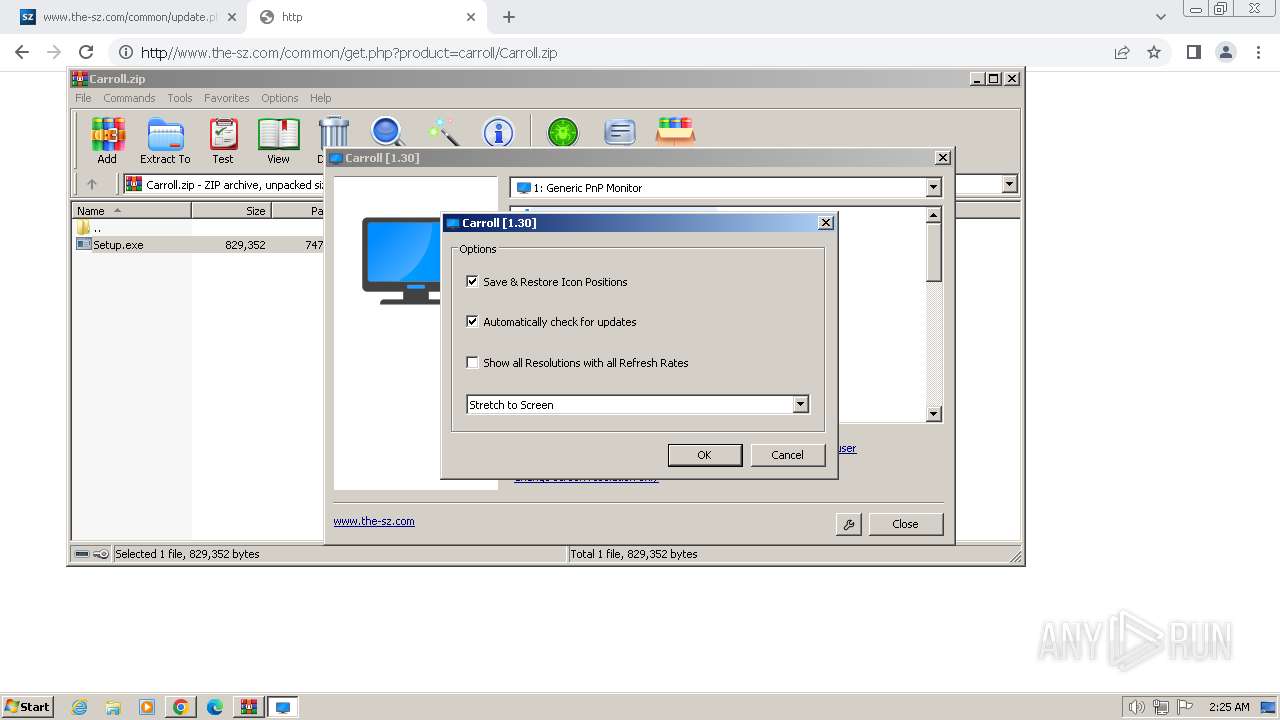
Task: Click the Comment icon in WinRAR toolbar
Action: coord(619,131)
